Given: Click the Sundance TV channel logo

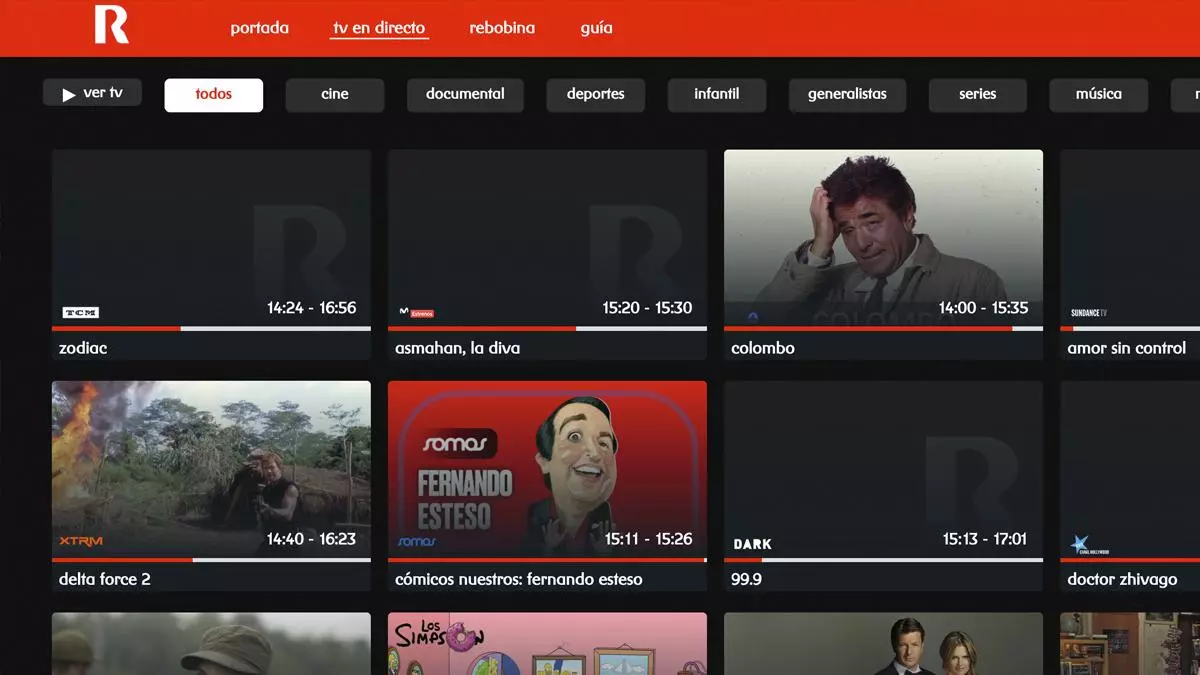Looking at the screenshot, I should 1089,313.
